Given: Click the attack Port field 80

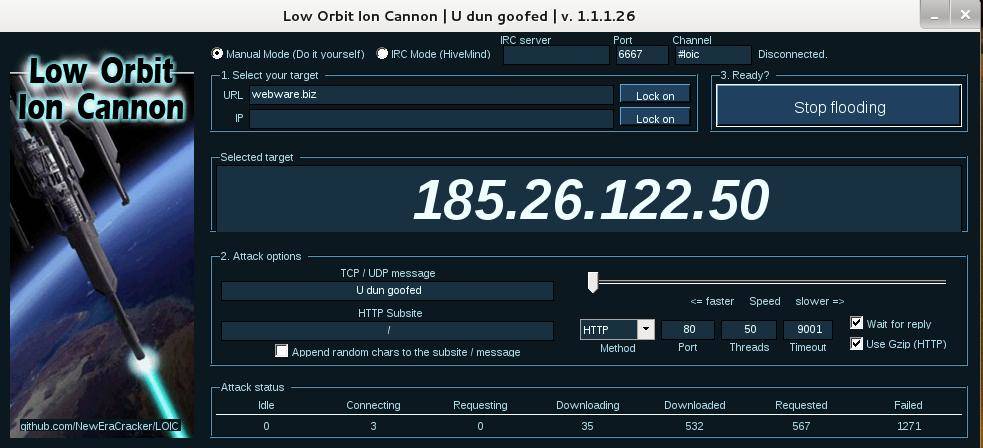Looking at the screenshot, I should click(688, 330).
